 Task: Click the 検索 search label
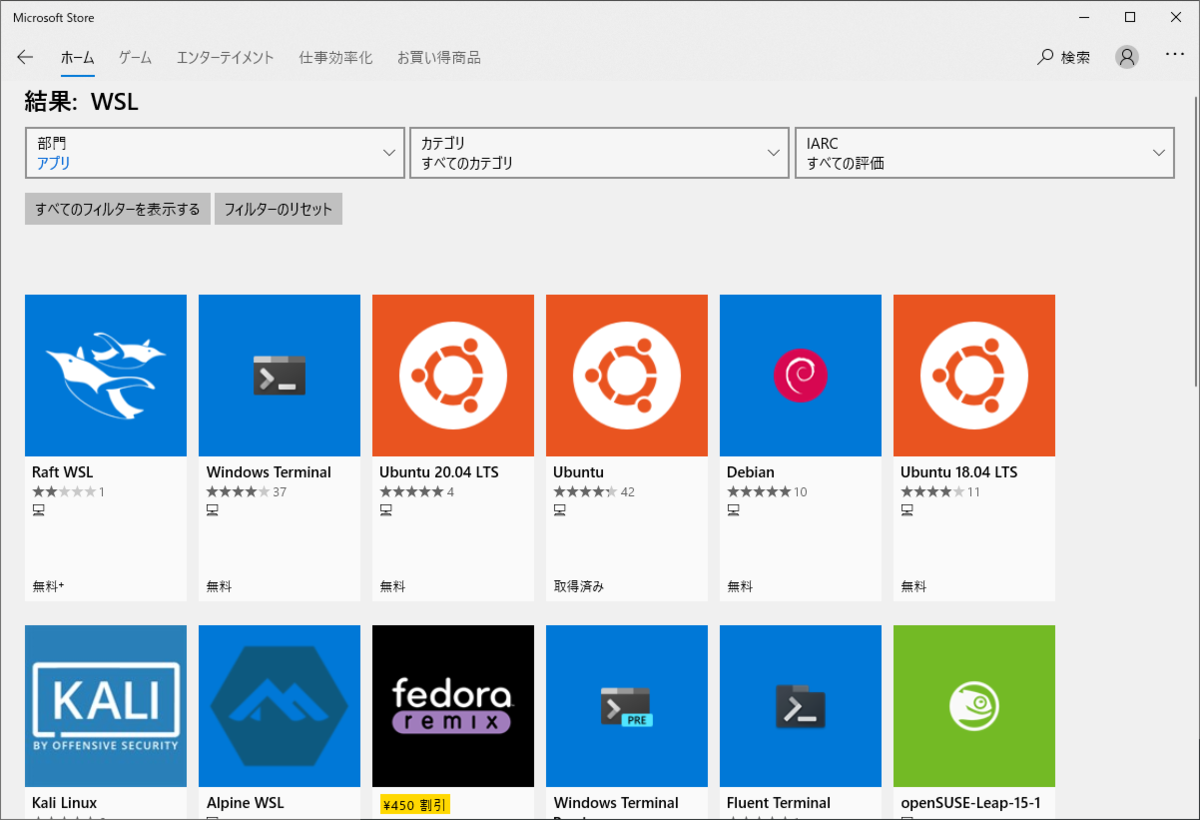(x=1076, y=58)
